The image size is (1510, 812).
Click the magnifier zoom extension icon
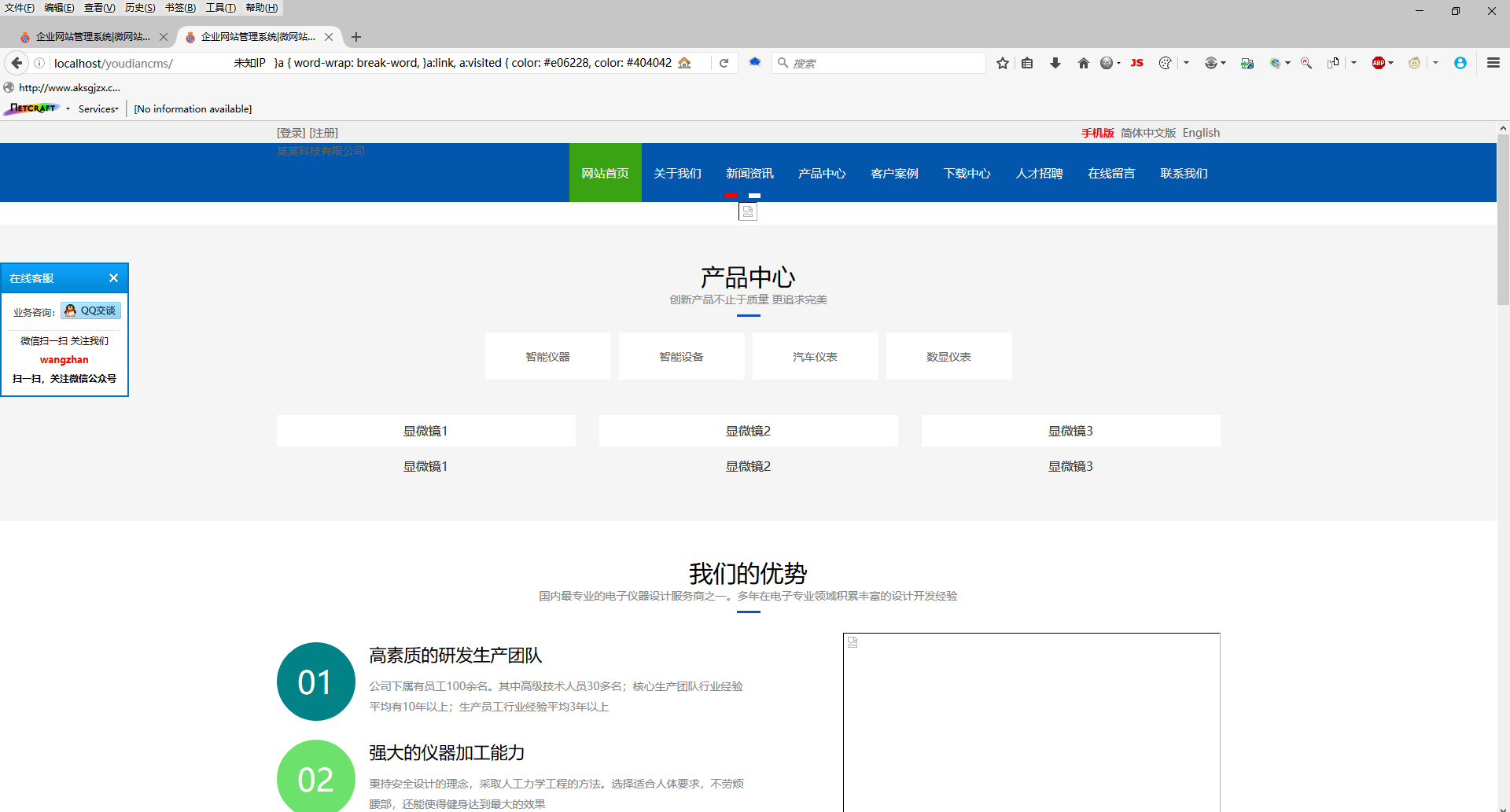(1306, 63)
